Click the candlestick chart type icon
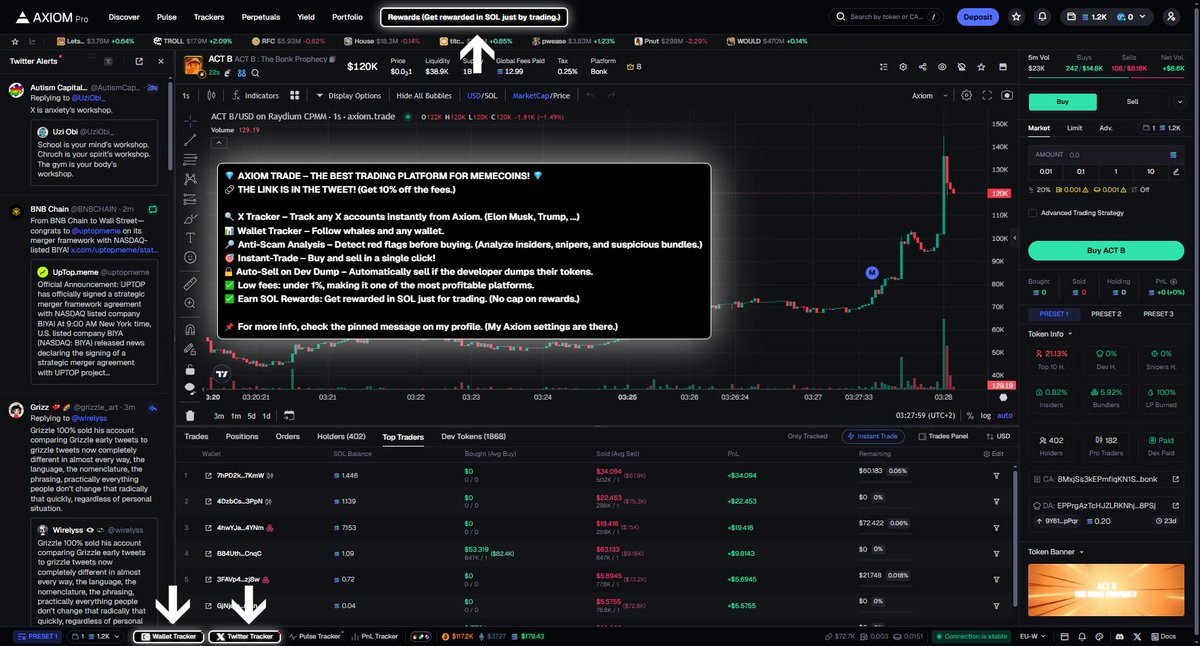The height and width of the screenshot is (646, 1200). (x=209, y=96)
